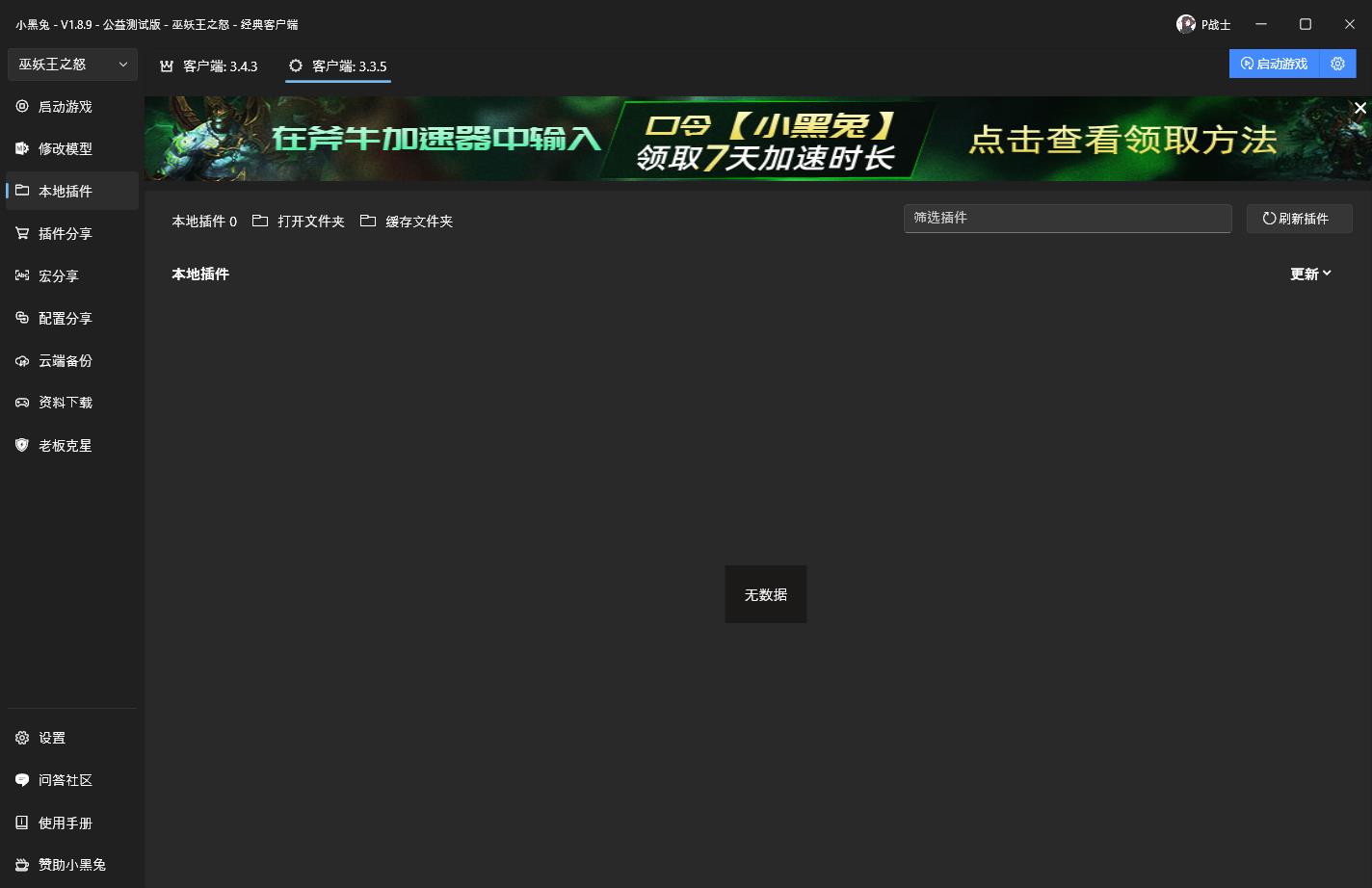Click the 刷新插件 refresh button
This screenshot has height=888, width=1372.
1299,219
